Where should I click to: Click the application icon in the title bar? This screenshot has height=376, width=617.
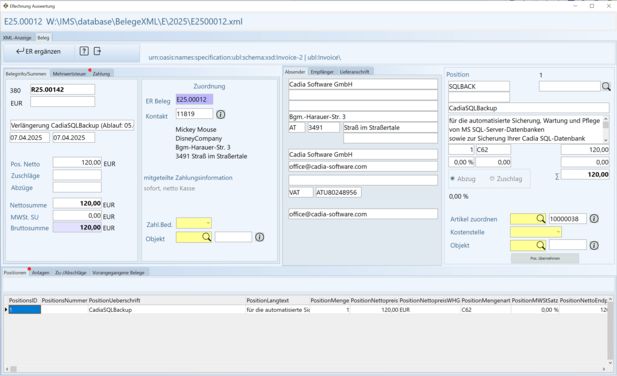point(6,6)
